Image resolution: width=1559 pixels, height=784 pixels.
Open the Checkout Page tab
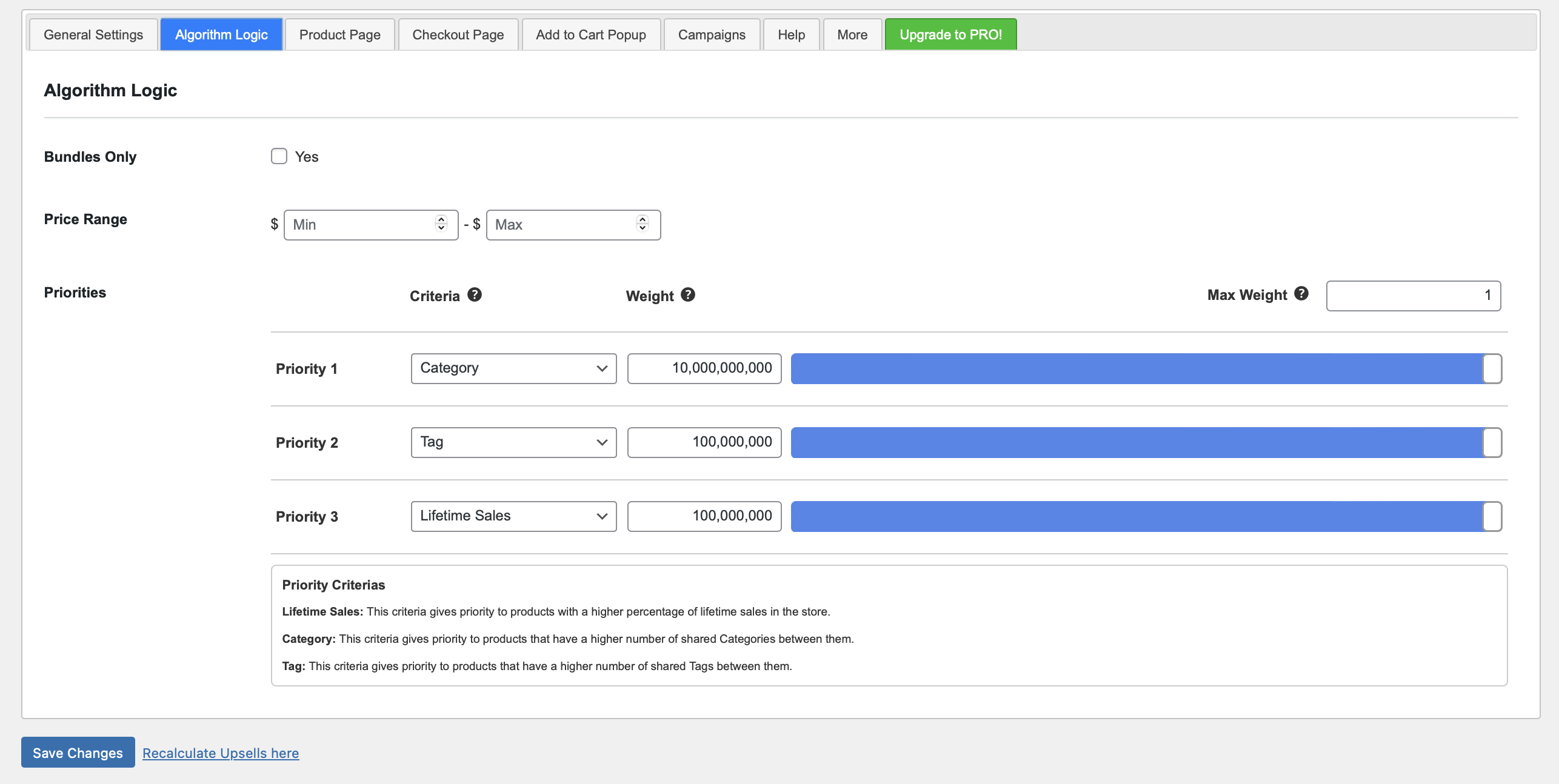click(x=458, y=35)
